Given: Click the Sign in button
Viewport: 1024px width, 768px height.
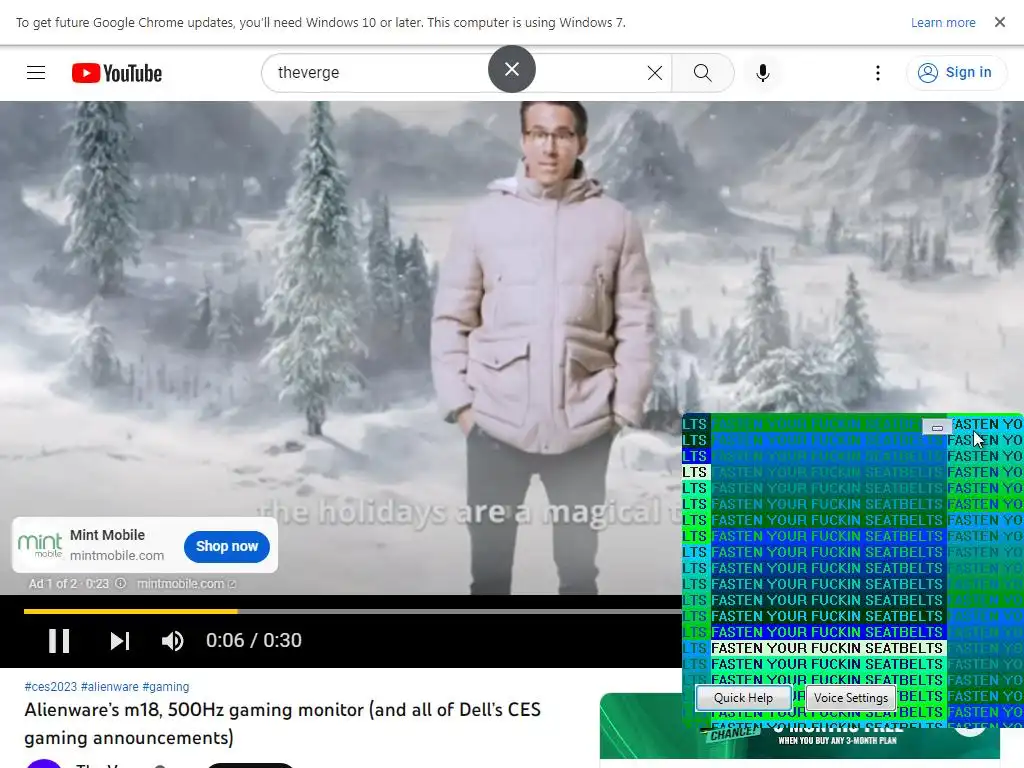Looking at the screenshot, I should (955, 72).
